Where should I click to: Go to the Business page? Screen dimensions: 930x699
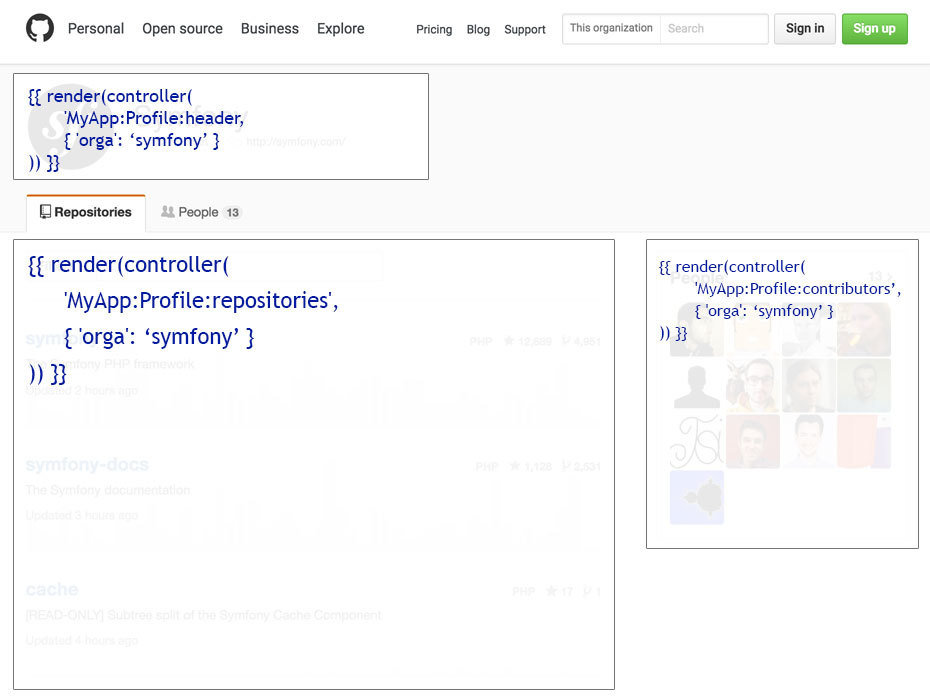(269, 28)
